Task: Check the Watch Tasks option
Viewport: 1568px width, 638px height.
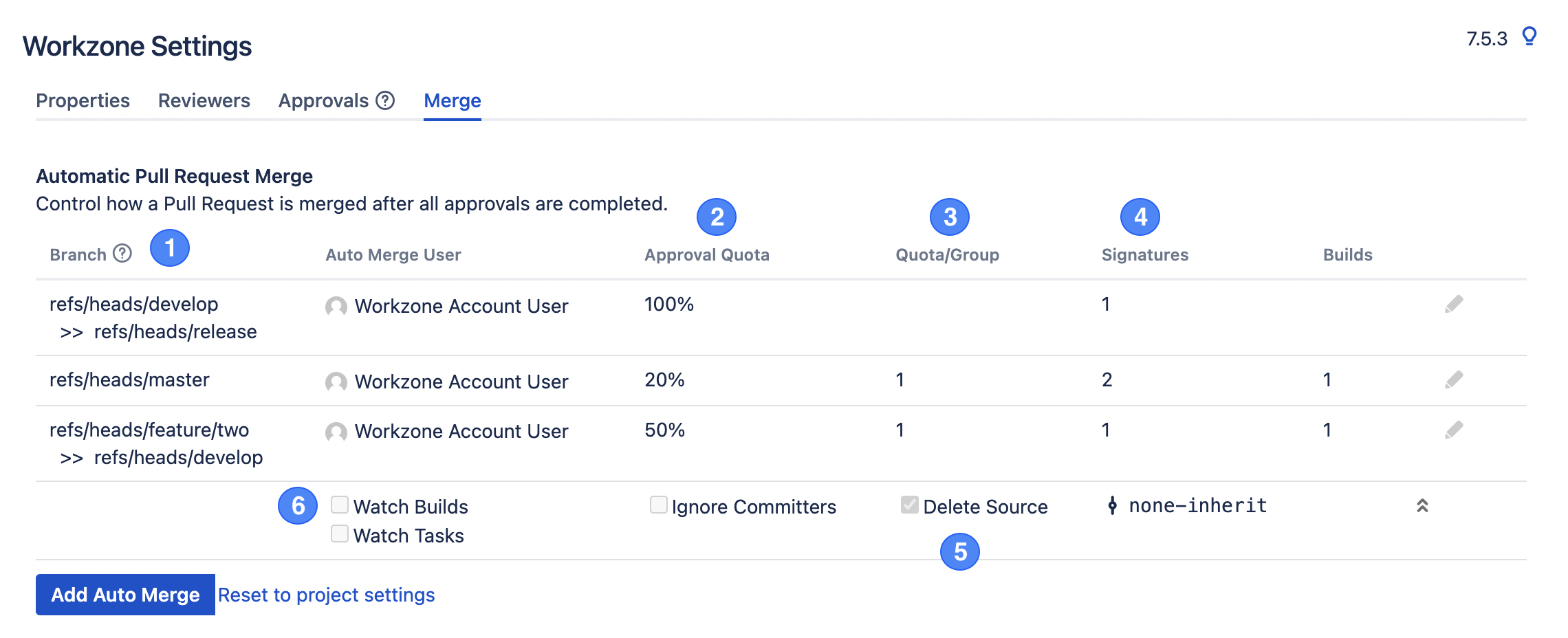Action: click(339, 533)
